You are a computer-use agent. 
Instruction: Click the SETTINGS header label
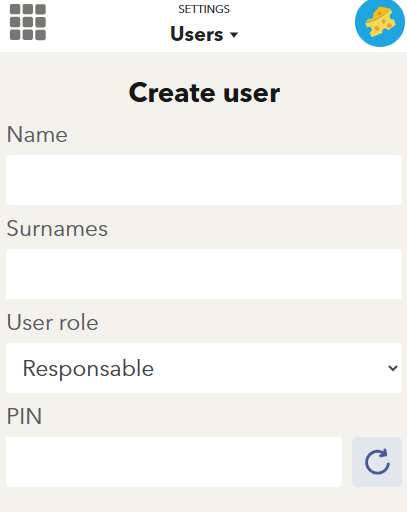pyautogui.click(x=204, y=9)
